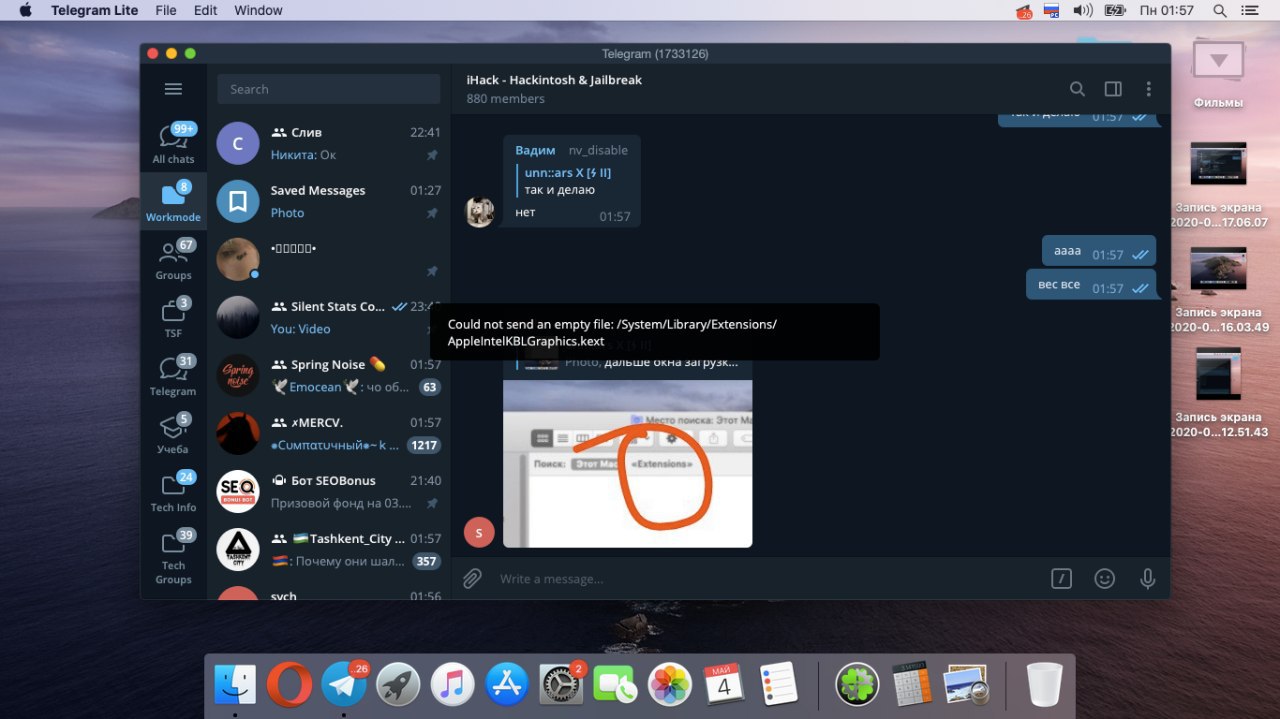Open bot commands slash button

pyautogui.click(x=1061, y=578)
